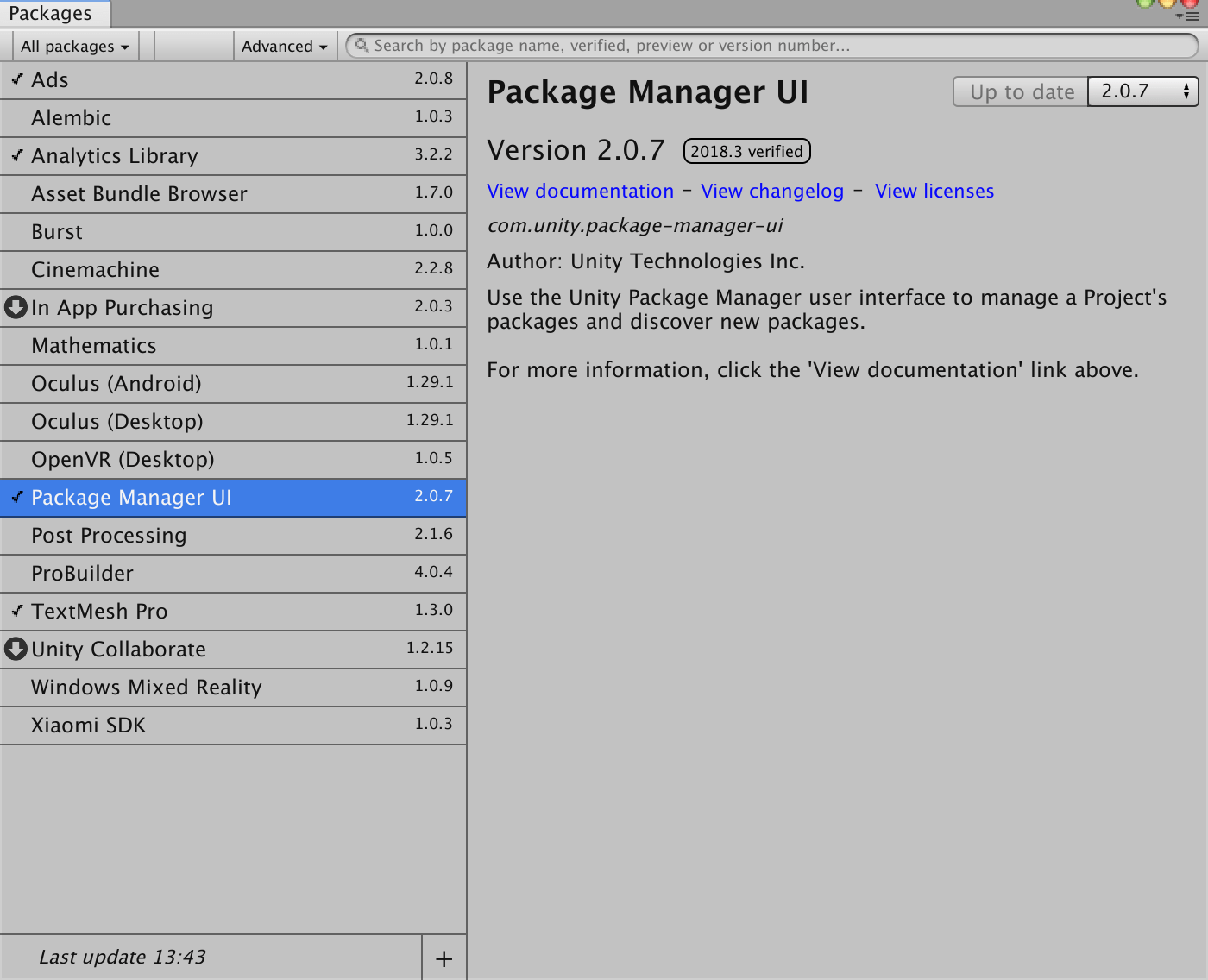
Task: Open the View licenses link
Action: [x=934, y=191]
